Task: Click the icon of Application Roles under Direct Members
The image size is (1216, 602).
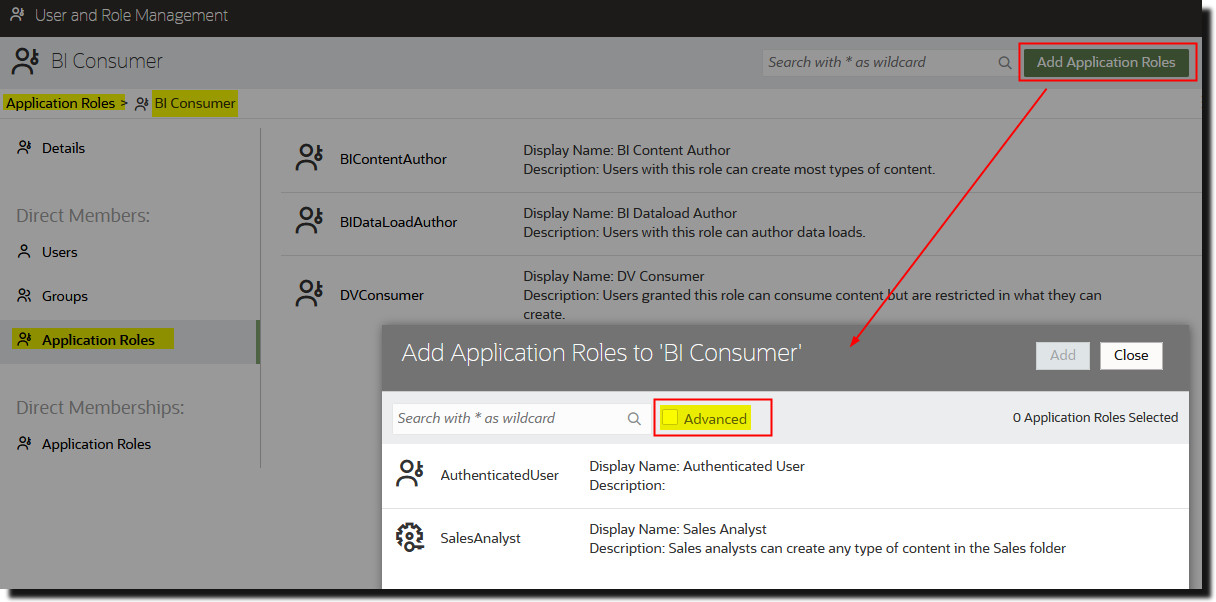Action: coord(25,340)
